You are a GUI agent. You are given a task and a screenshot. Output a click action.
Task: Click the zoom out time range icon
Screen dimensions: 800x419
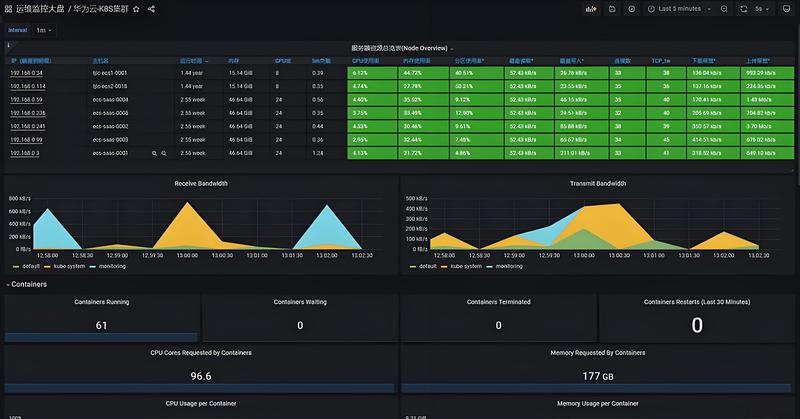tap(724, 9)
